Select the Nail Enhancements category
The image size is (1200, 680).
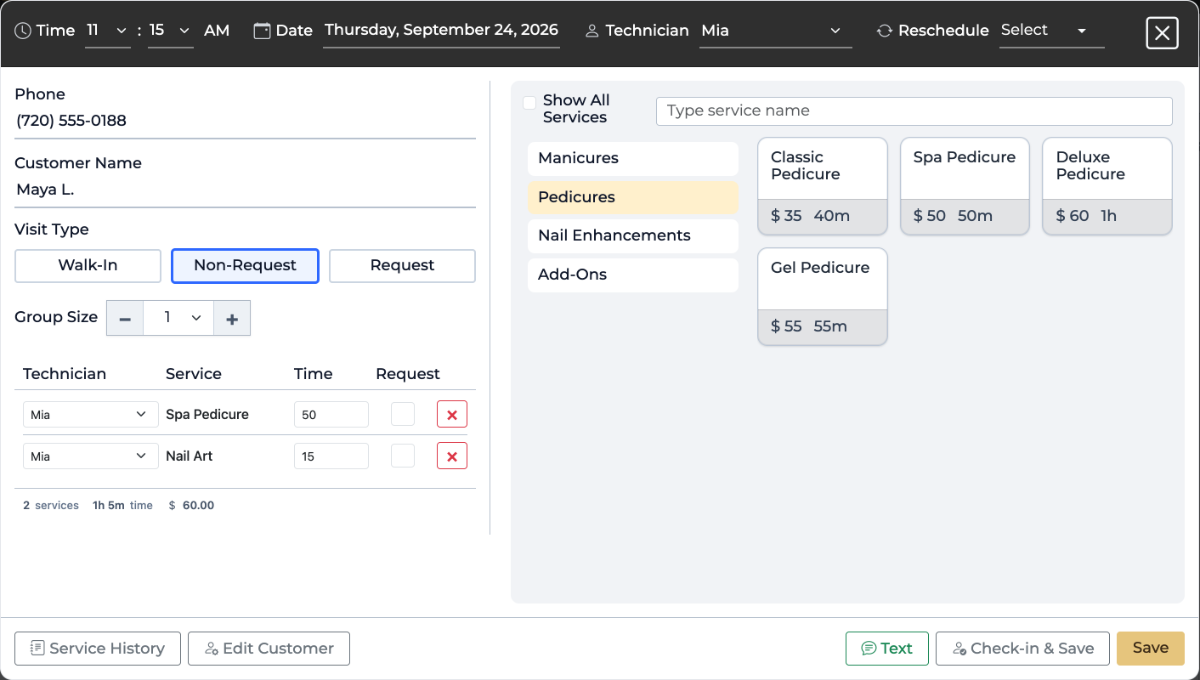pyautogui.click(x=633, y=236)
